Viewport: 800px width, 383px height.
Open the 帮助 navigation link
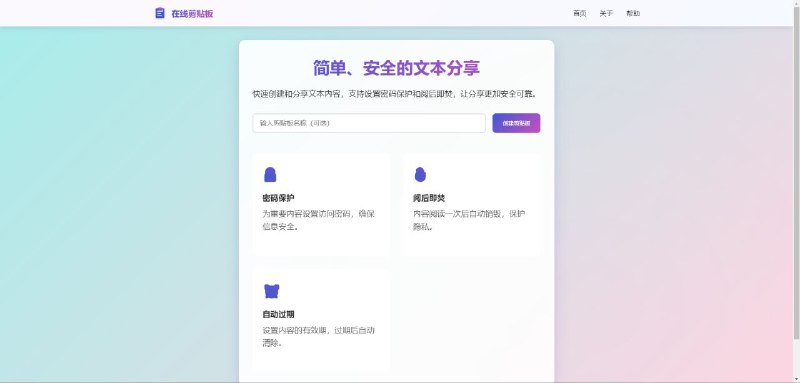tap(633, 14)
